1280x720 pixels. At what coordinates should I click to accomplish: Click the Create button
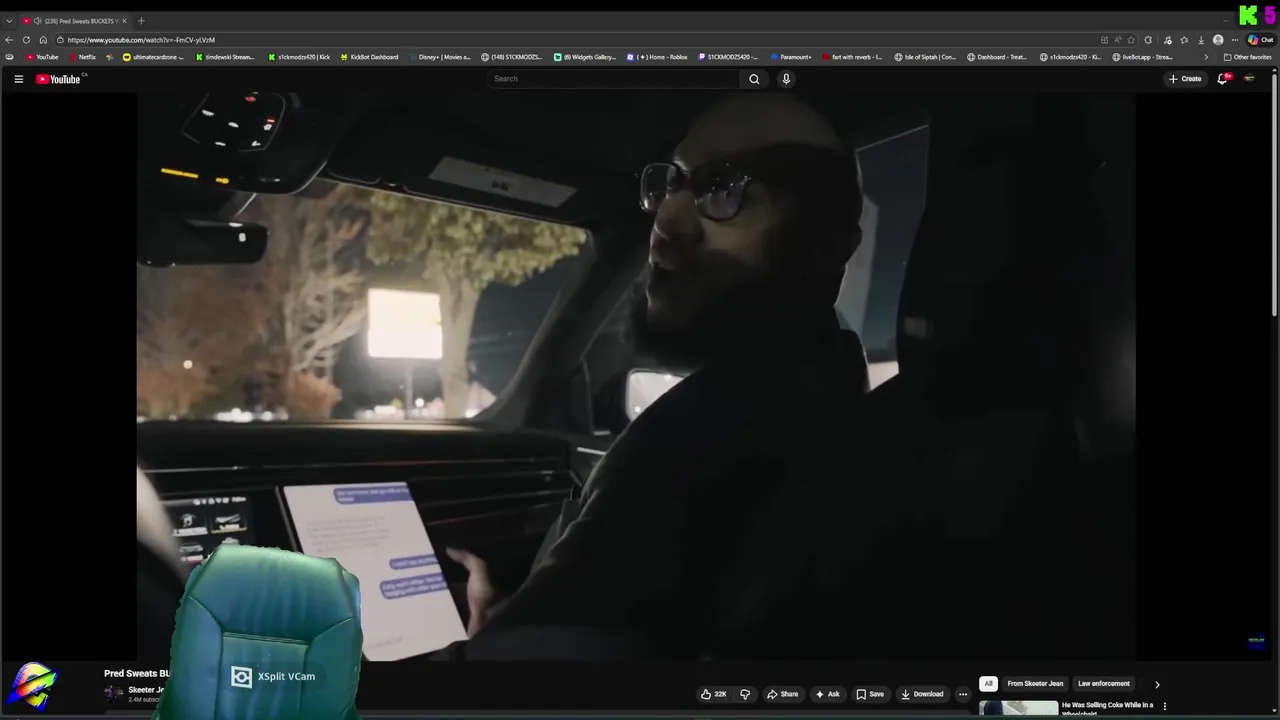(x=1185, y=79)
